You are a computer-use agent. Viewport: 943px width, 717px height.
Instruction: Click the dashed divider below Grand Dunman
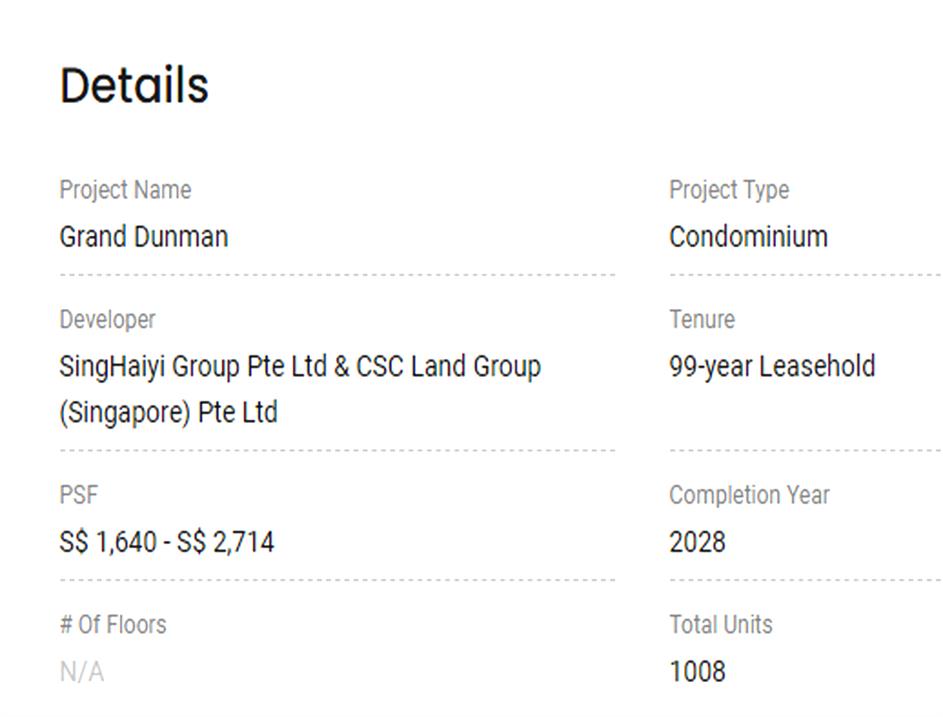[x=337, y=274]
